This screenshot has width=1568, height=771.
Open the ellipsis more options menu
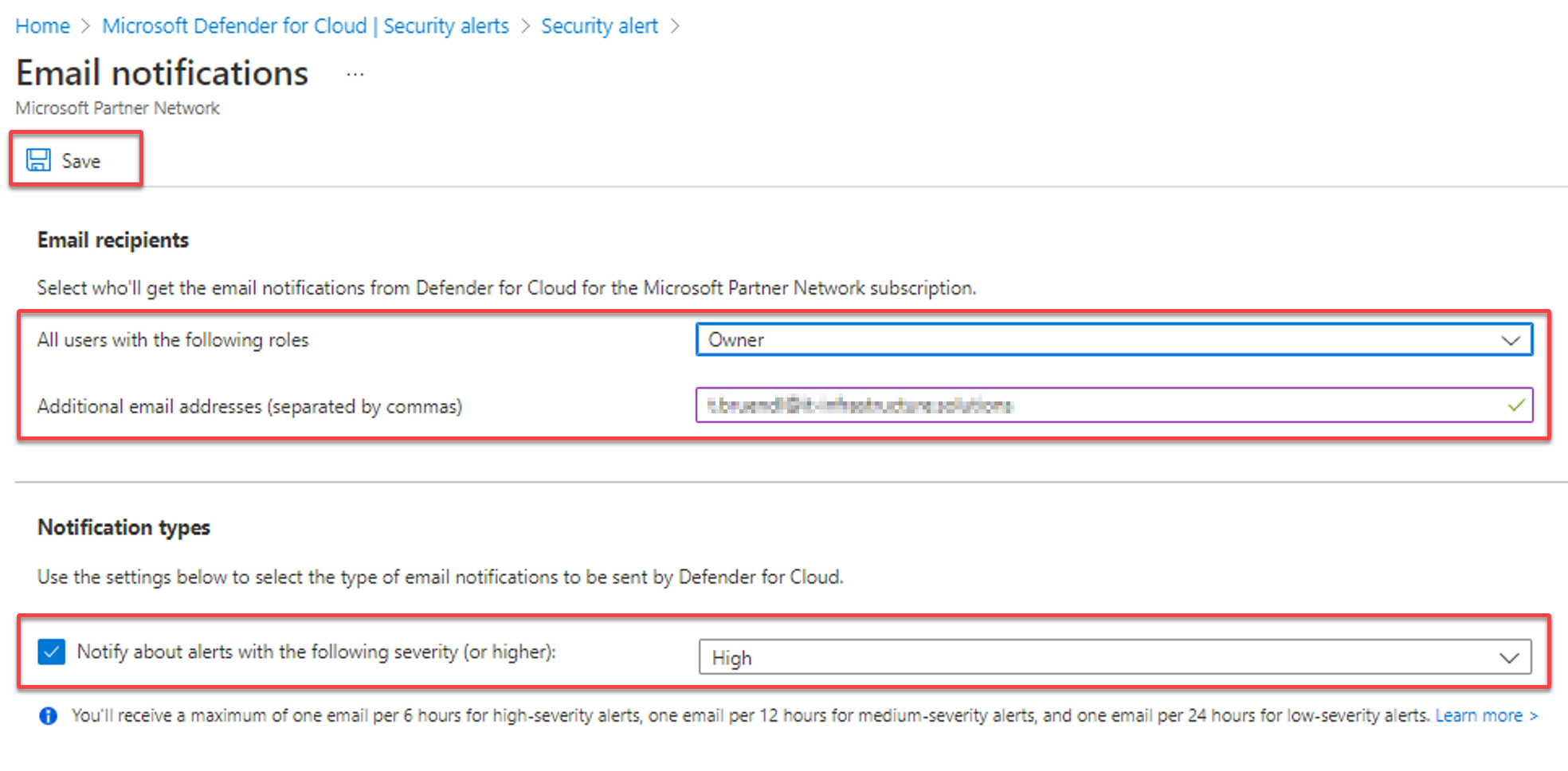[x=355, y=75]
